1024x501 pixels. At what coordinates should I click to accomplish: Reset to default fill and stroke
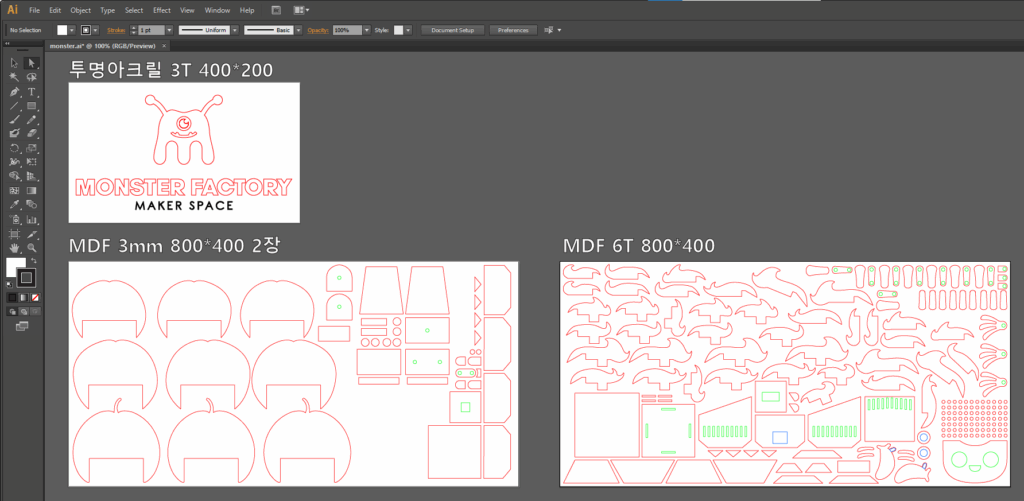pos(8,284)
